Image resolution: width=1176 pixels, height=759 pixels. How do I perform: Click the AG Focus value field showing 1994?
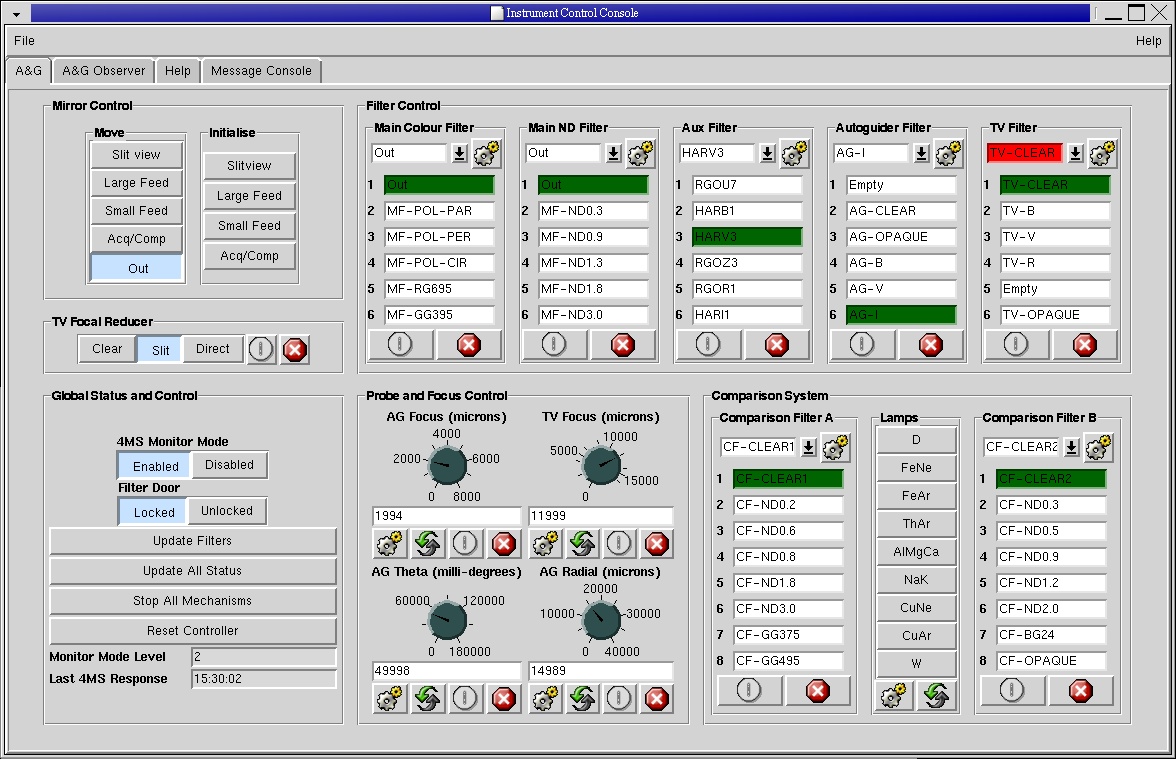[446, 516]
